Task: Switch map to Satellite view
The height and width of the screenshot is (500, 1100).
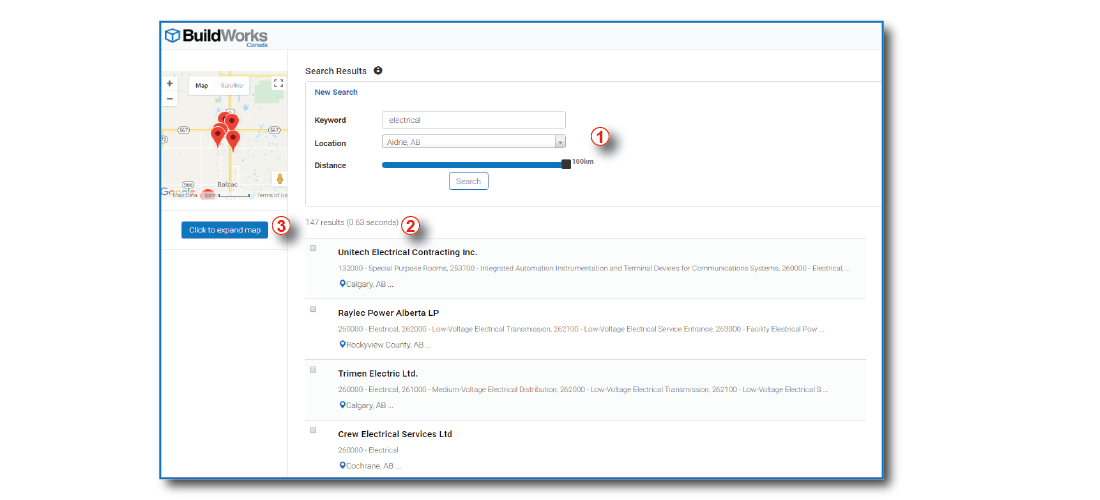Action: point(232,86)
